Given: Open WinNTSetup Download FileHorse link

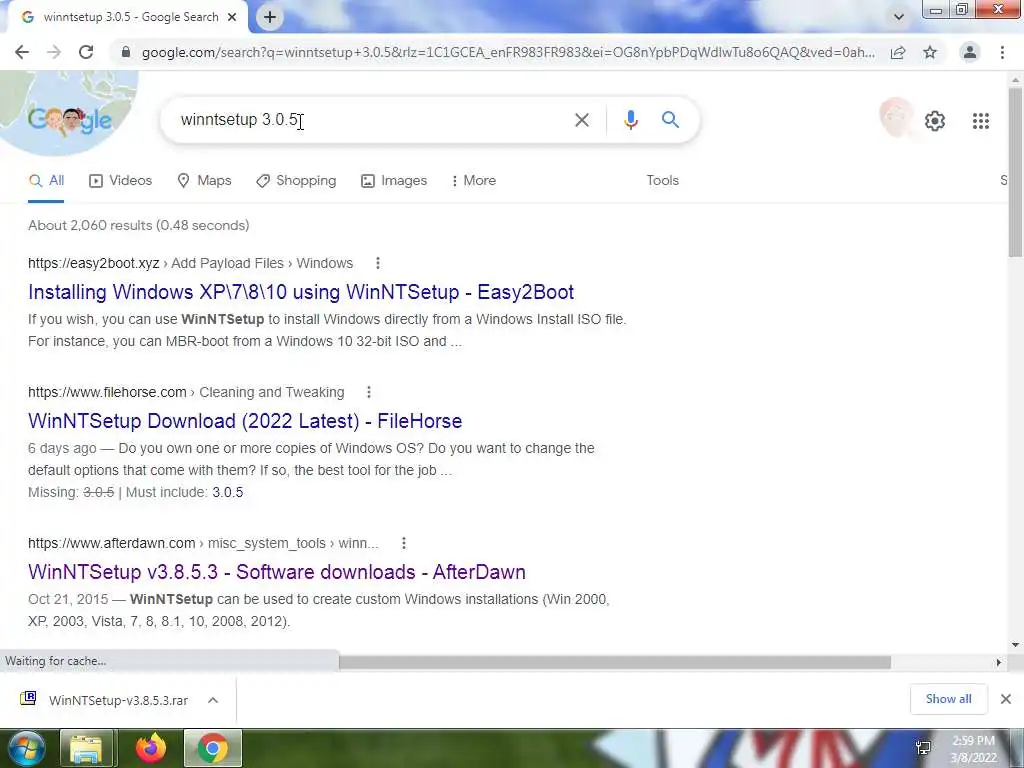Looking at the screenshot, I should coord(245,421).
